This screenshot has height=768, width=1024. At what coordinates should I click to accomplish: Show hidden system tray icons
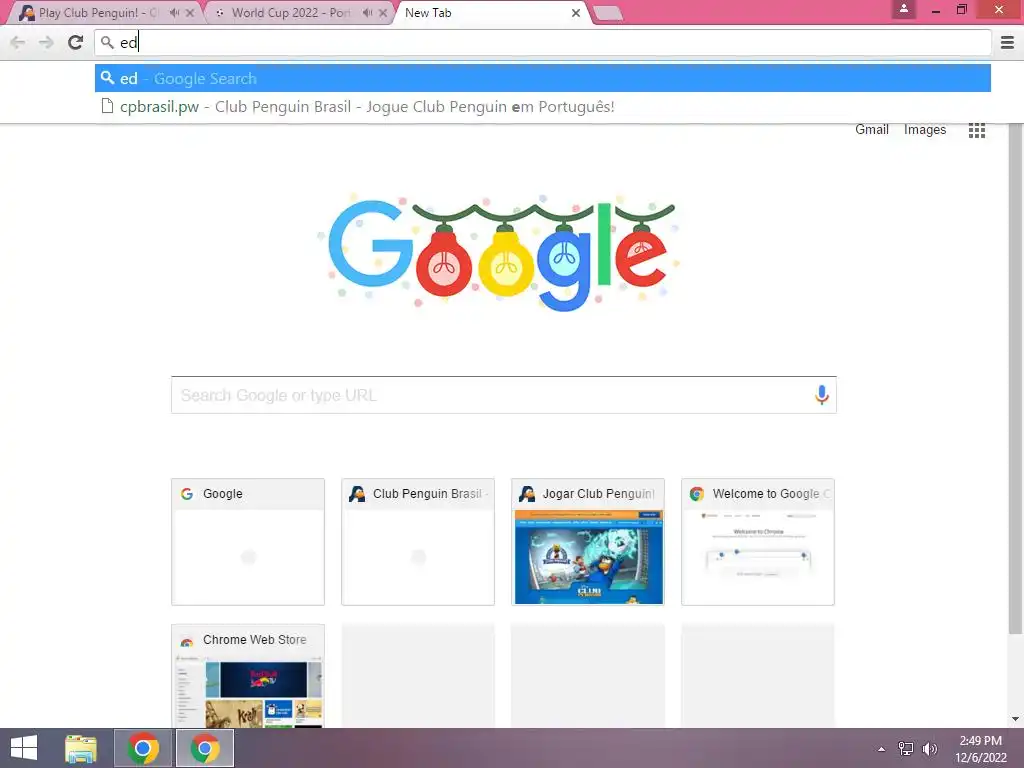[x=882, y=749]
